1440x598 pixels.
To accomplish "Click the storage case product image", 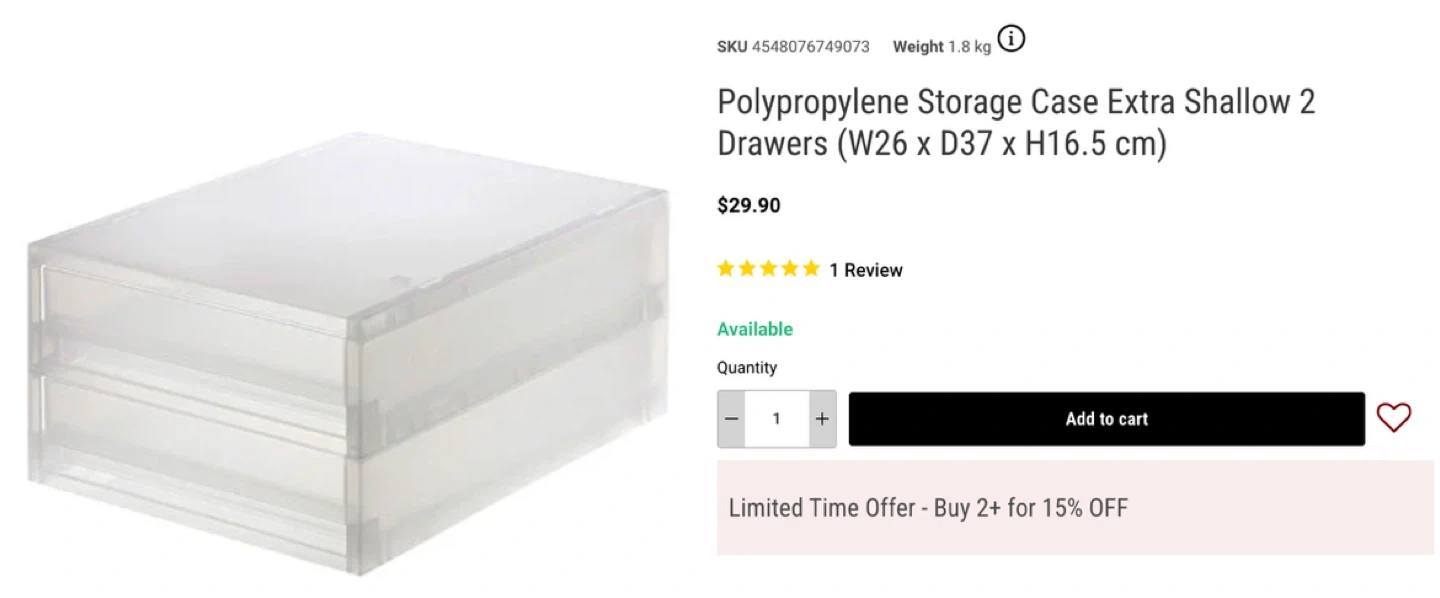I will click(348, 355).
